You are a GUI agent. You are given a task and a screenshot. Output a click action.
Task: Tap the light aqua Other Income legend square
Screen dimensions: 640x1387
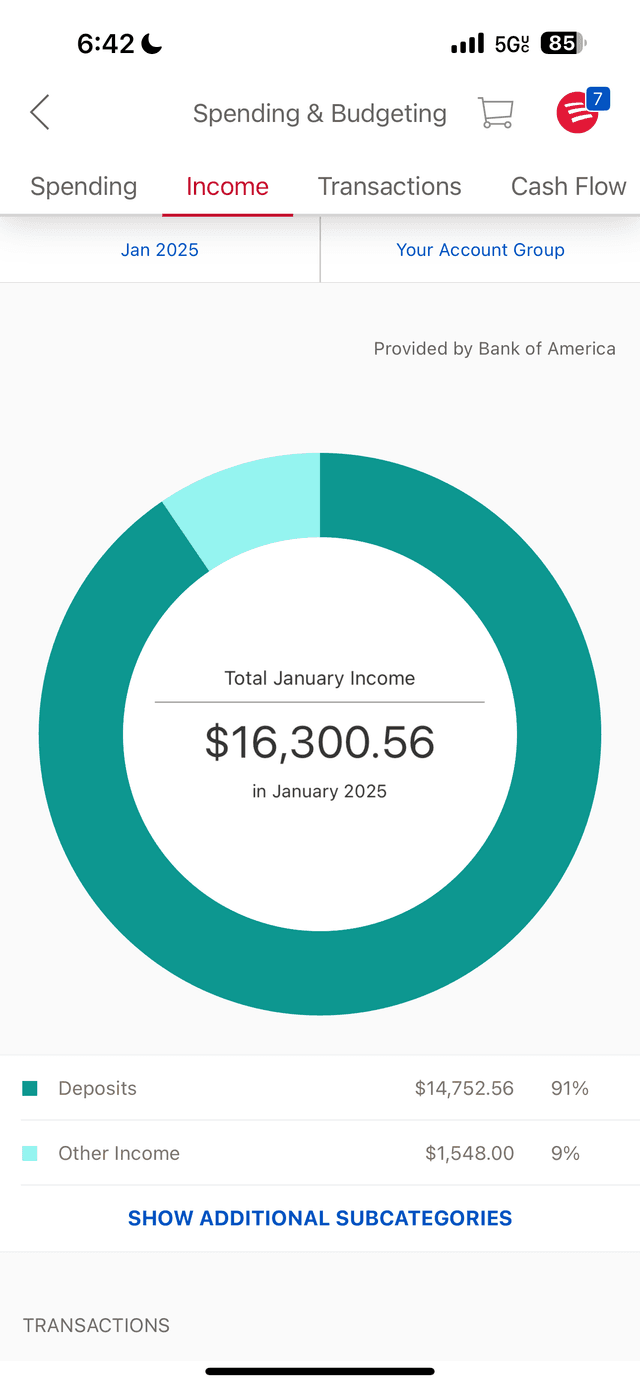click(29, 1152)
